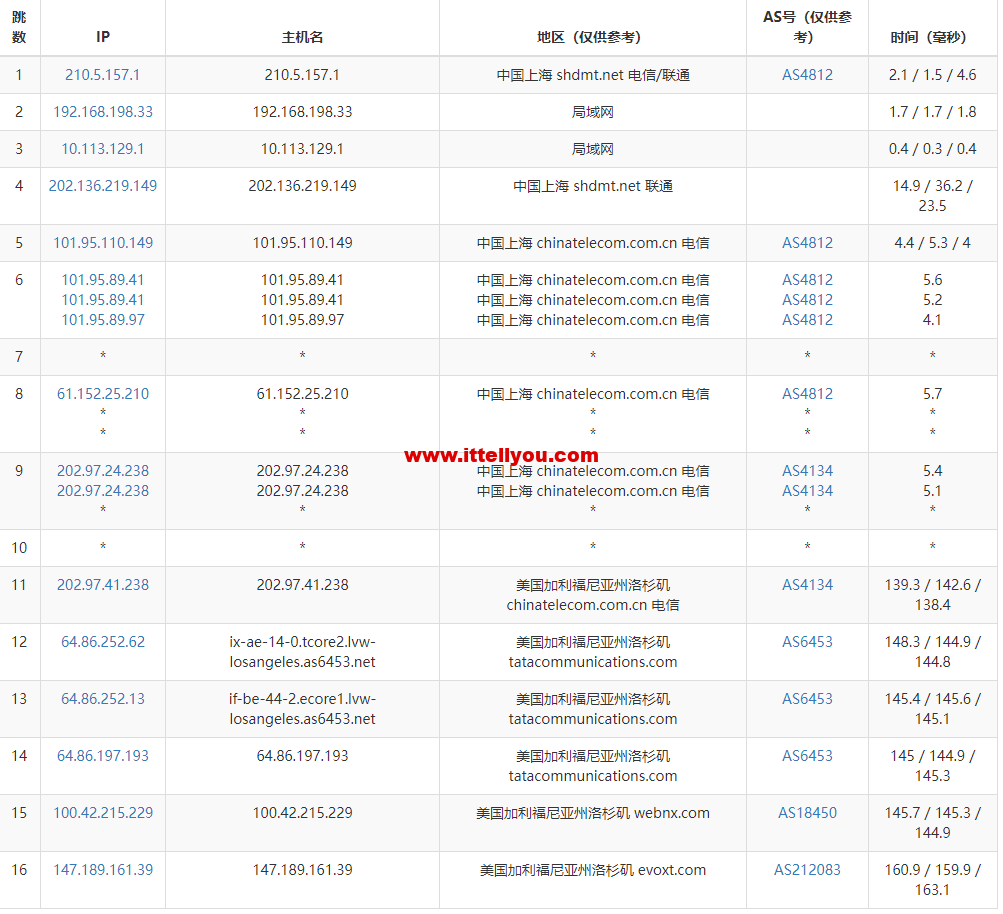This screenshot has height=914, width=1003.
Task: Select the 202.136.219.149 IP link
Action: click(102, 186)
